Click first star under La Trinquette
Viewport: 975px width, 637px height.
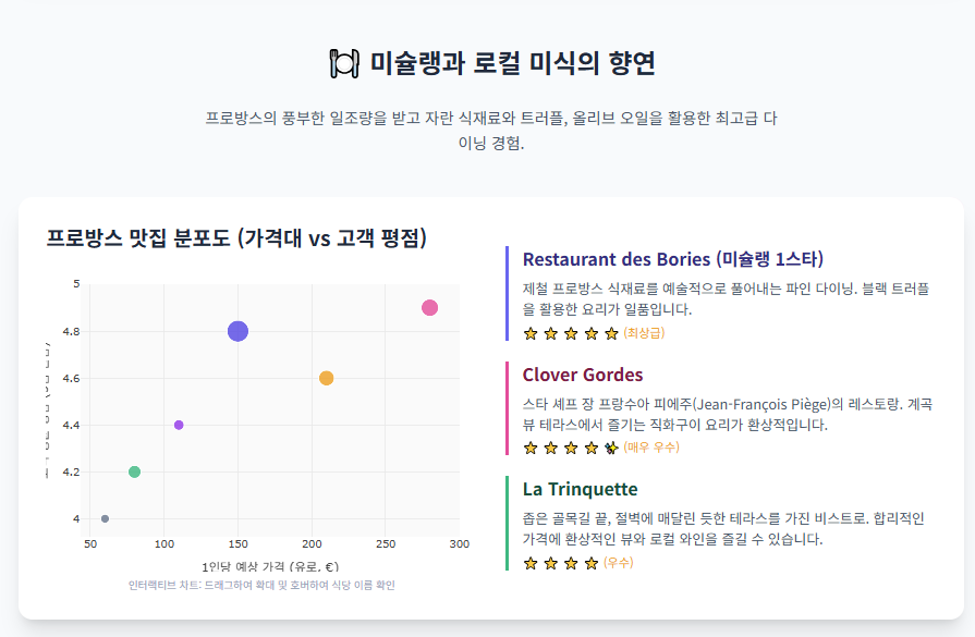point(530,564)
